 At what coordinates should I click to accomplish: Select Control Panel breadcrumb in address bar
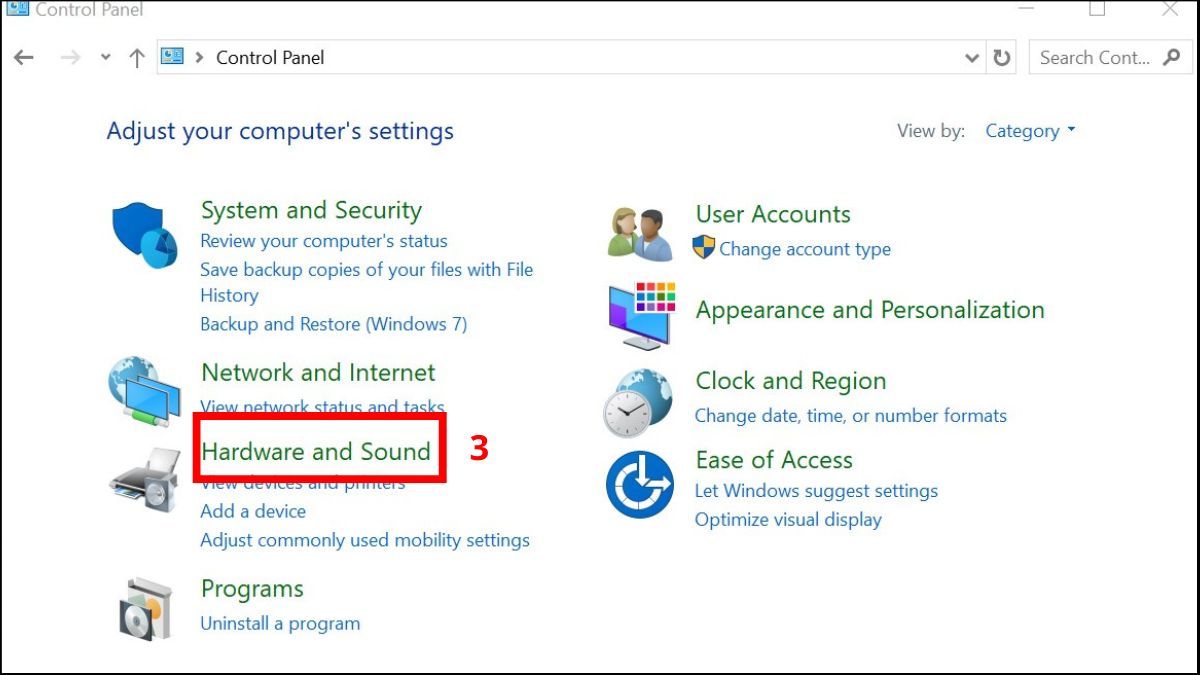(270, 58)
